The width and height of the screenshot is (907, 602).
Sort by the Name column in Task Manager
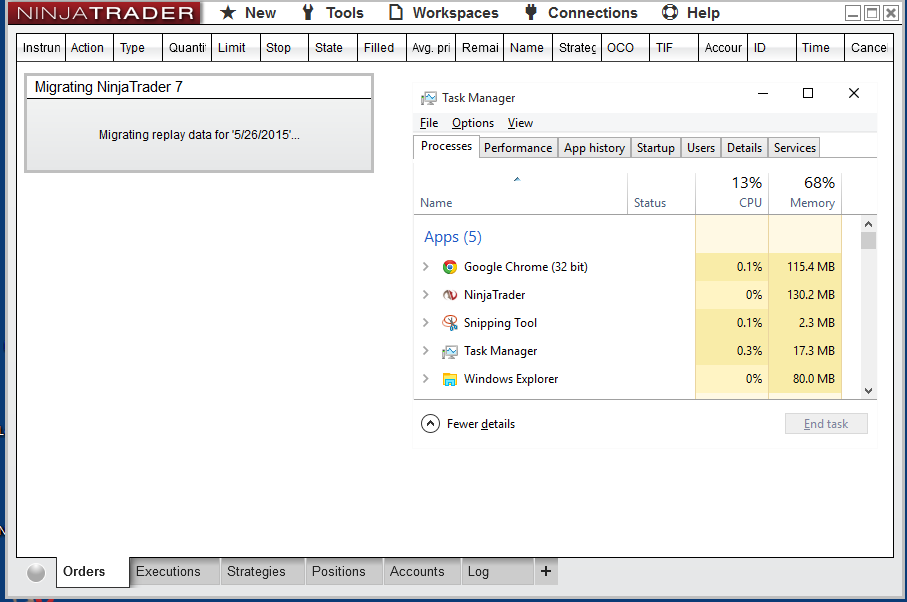point(521,193)
